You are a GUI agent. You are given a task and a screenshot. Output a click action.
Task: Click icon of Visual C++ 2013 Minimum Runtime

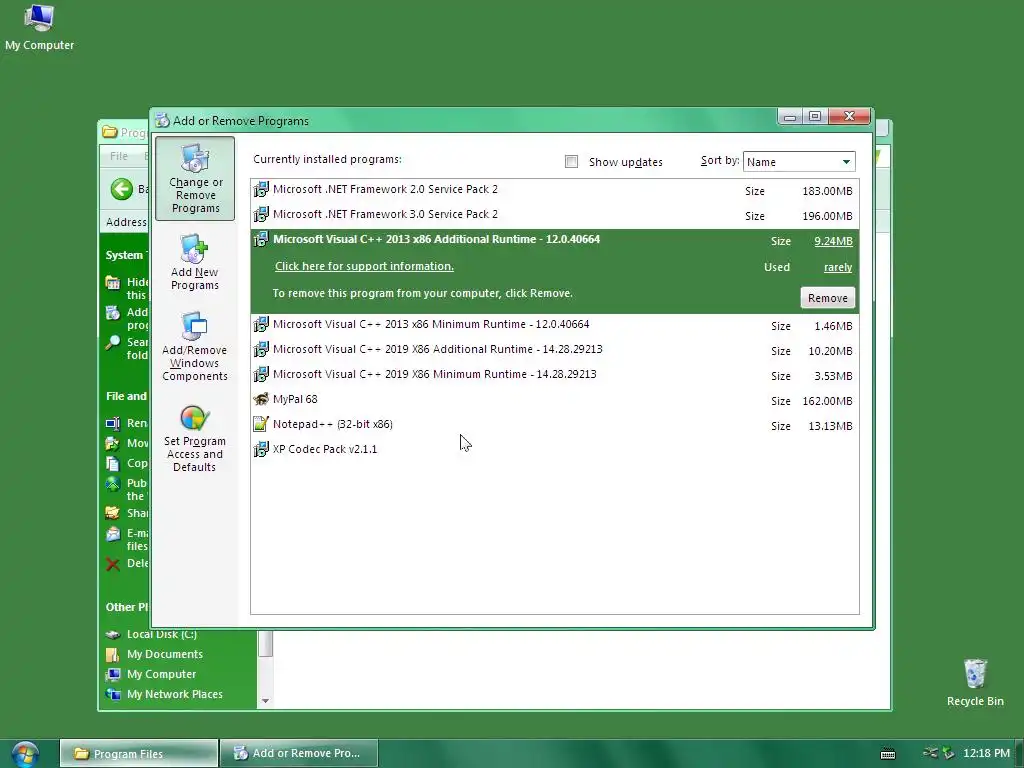point(261,325)
